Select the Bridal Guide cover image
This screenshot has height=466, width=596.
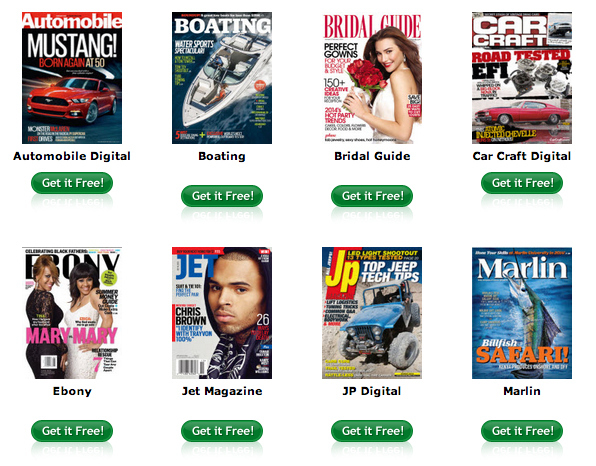pos(372,78)
